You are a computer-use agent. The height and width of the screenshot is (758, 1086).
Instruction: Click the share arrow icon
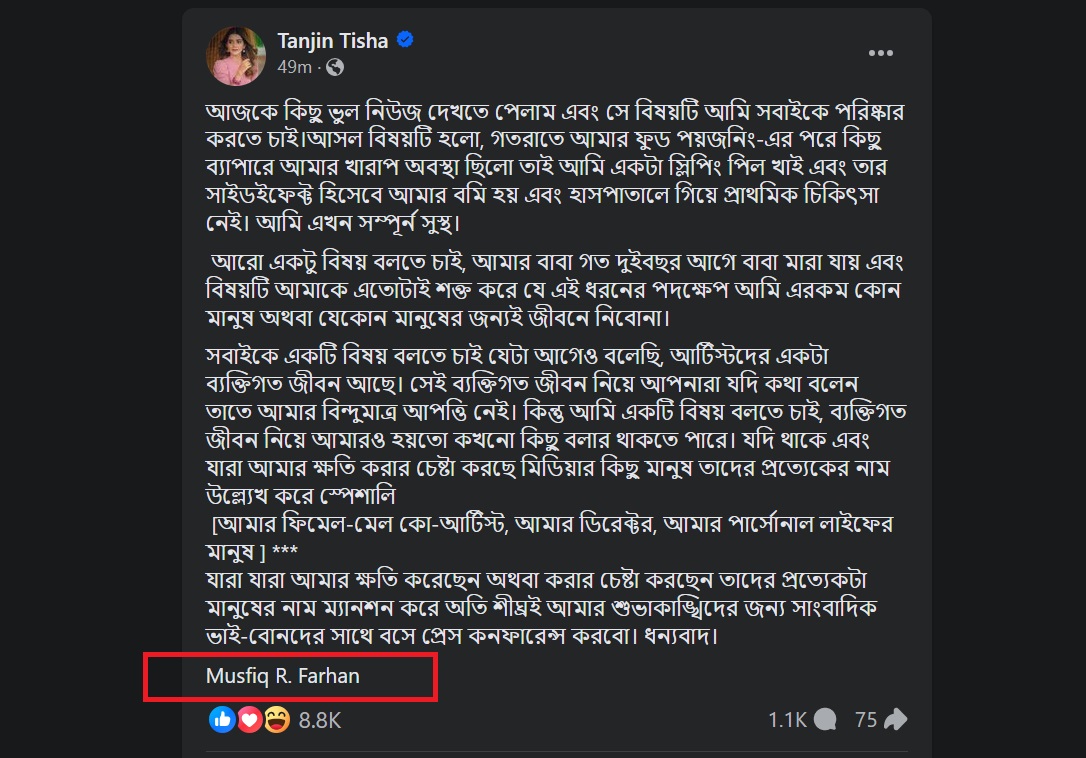click(896, 719)
